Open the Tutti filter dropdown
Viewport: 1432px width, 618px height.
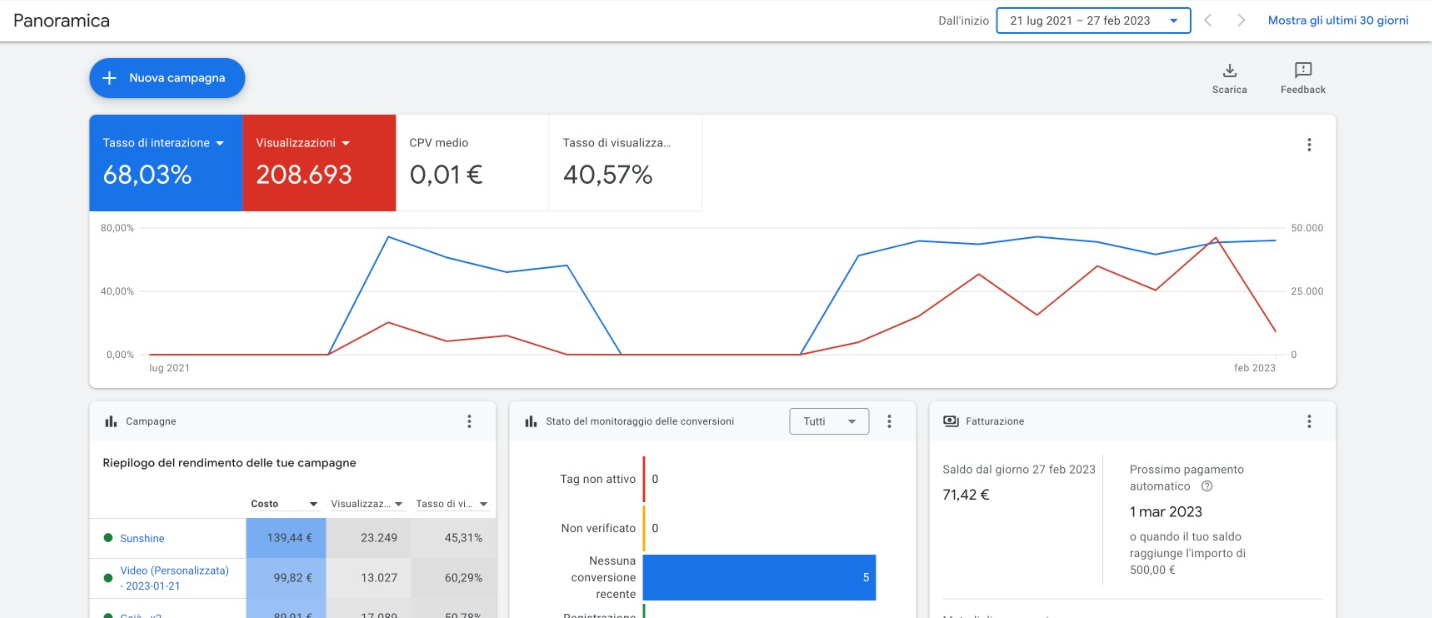[x=828, y=422]
